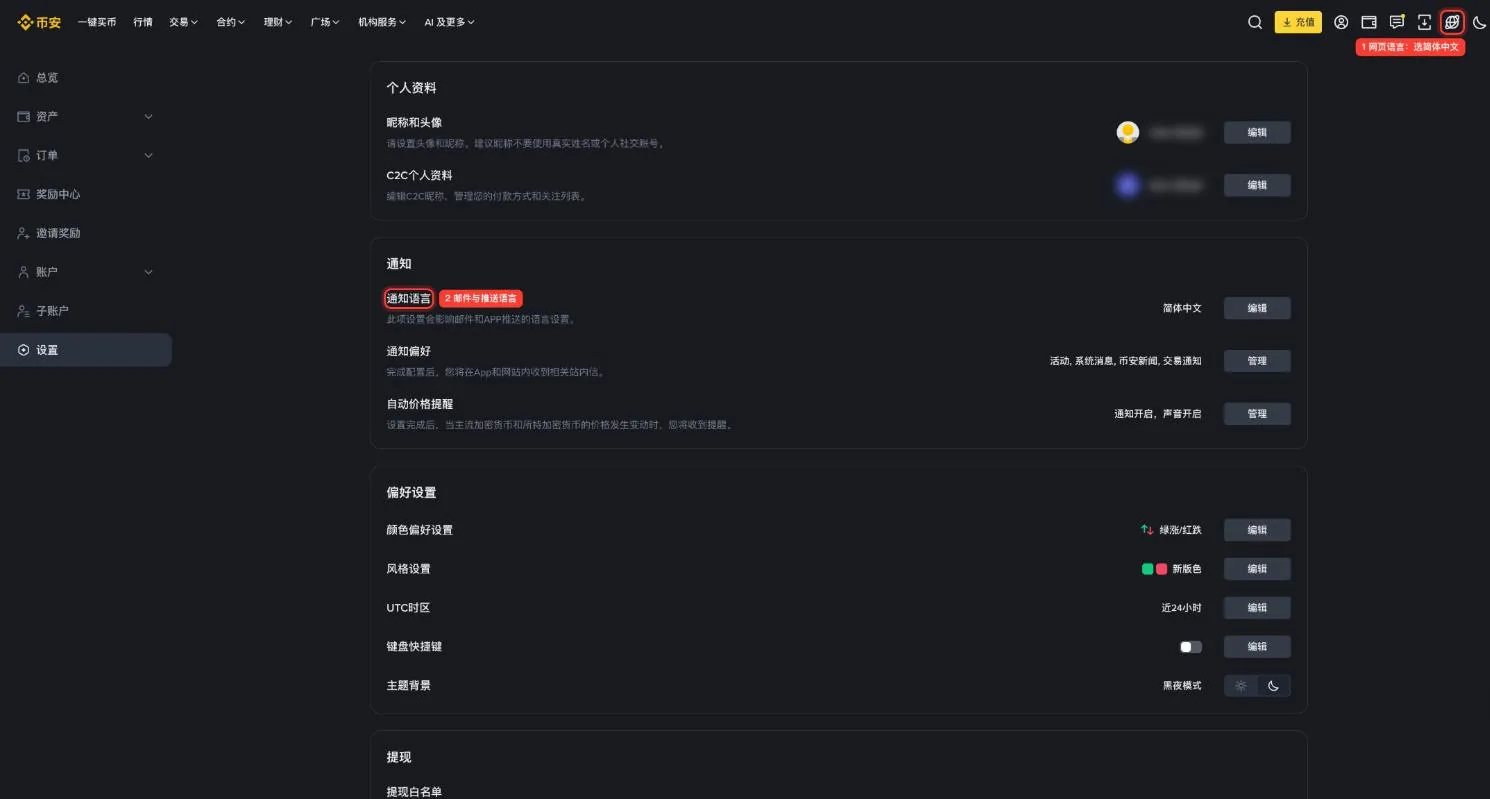Click 管理 for 自动价格提醒

click(1257, 414)
